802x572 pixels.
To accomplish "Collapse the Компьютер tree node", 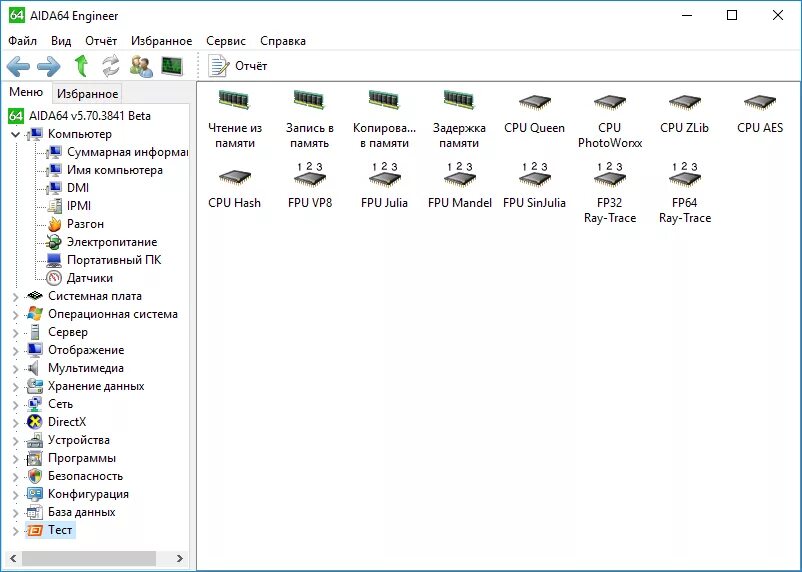I will [15, 135].
